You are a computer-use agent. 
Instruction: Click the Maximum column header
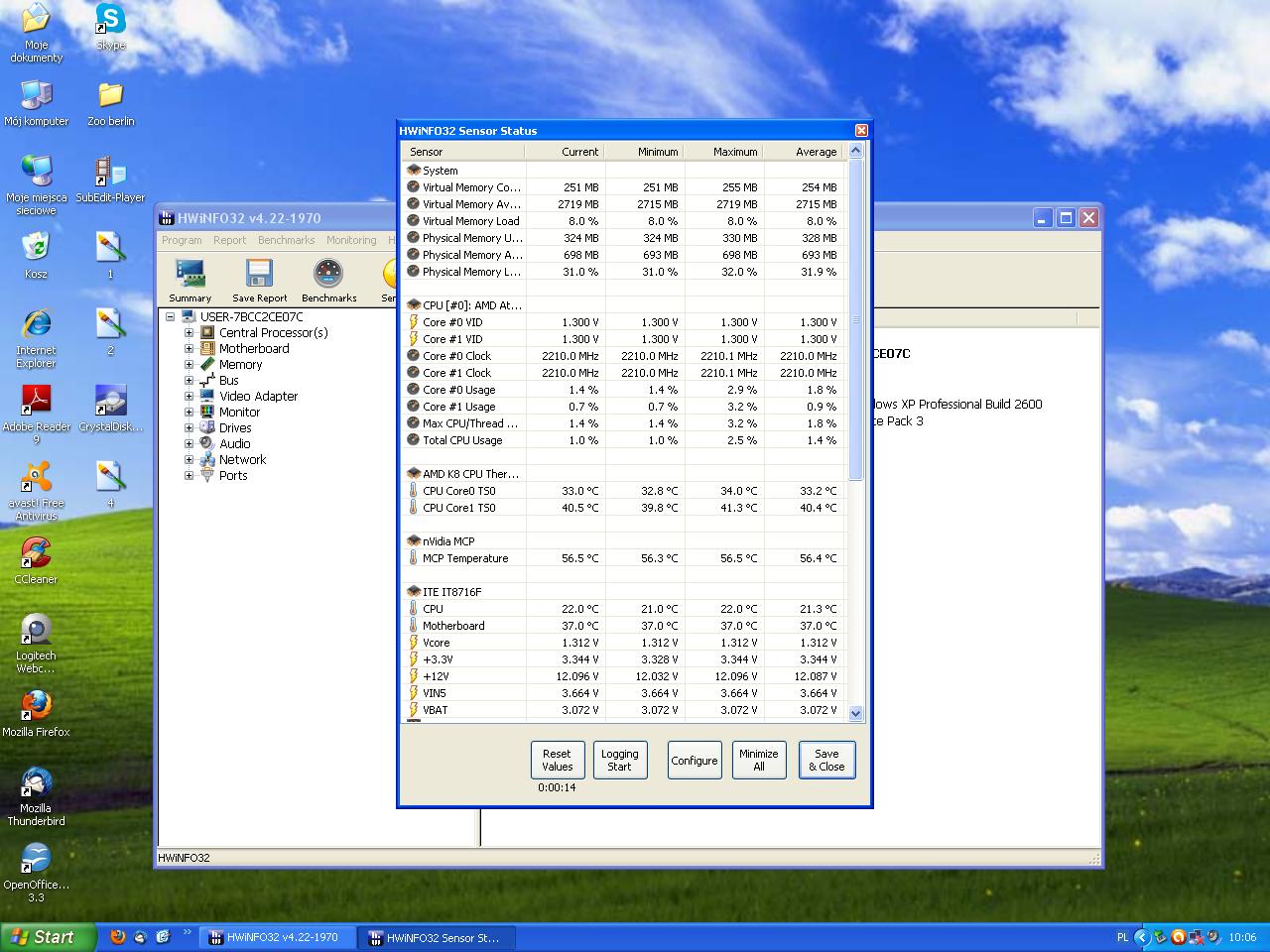[x=723, y=152]
